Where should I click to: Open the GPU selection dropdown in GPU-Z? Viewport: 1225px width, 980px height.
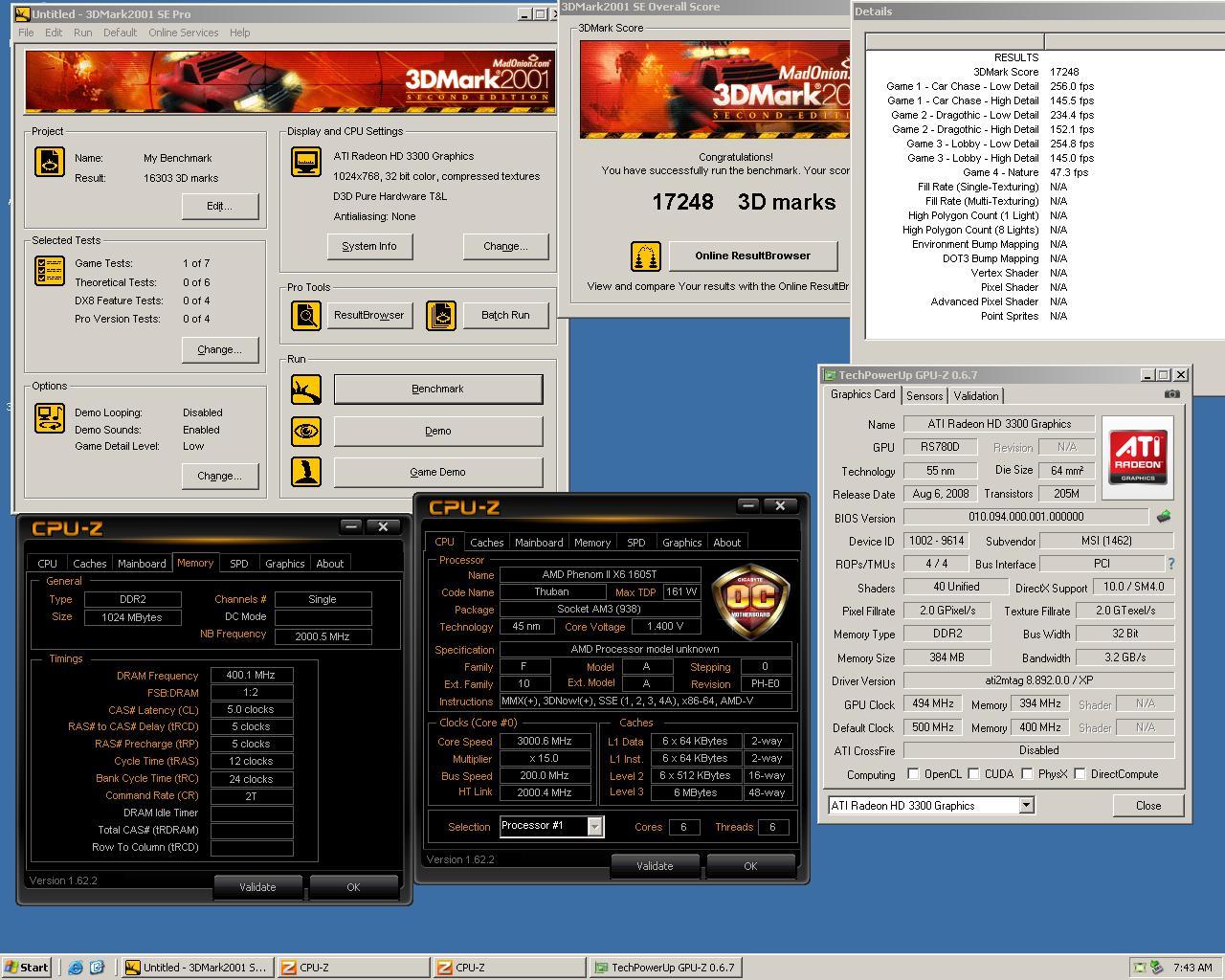click(x=1026, y=806)
